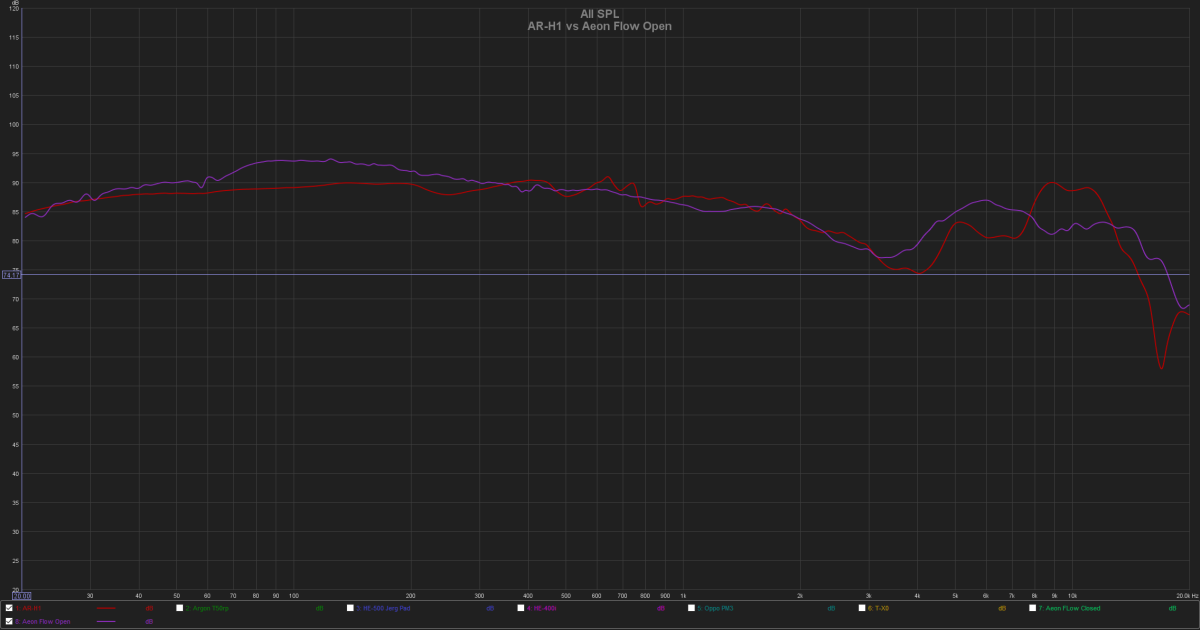Enable the 5: Oppo PM3 trace checkbox
Viewport: 1200px width, 630px height.
(x=692, y=608)
